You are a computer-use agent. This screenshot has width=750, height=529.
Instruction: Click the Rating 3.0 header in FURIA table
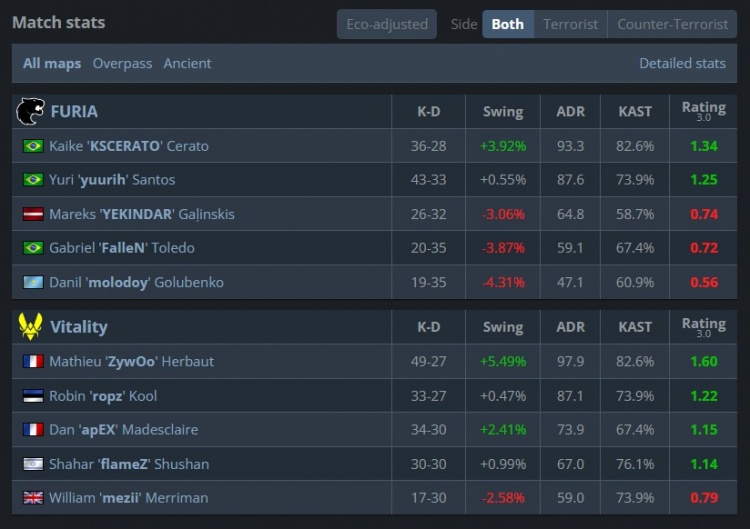point(703,111)
